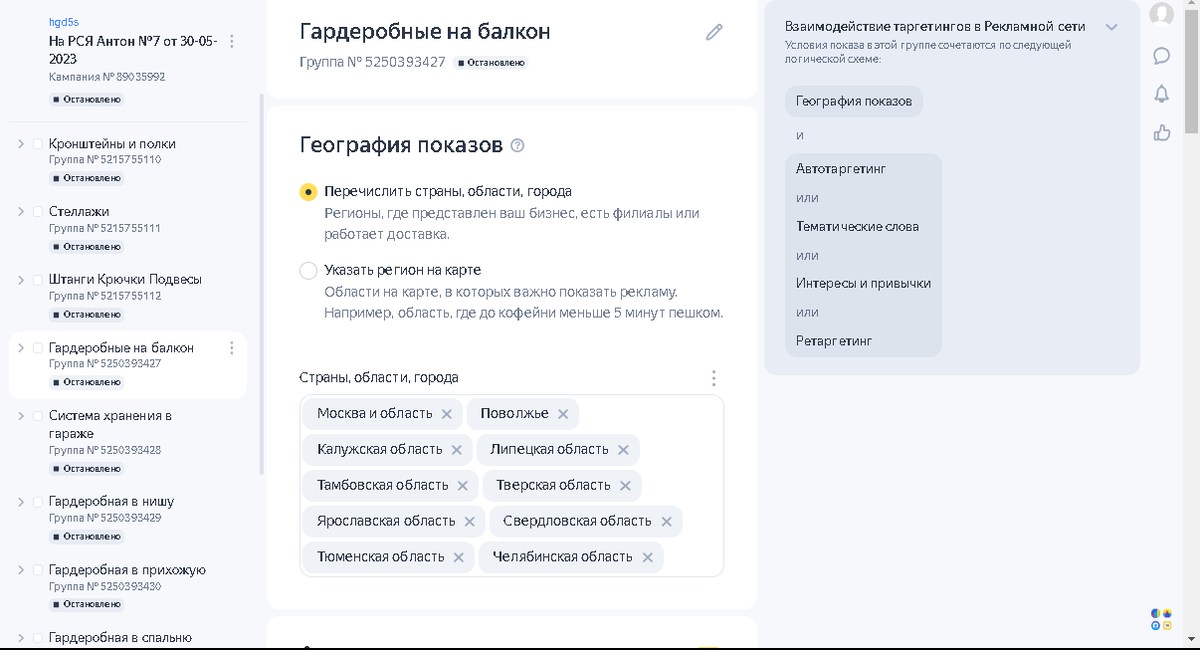Open three-dot menu of Гардеробные на балкон group
Viewport: 1200px width, 650px height.
[x=231, y=348]
